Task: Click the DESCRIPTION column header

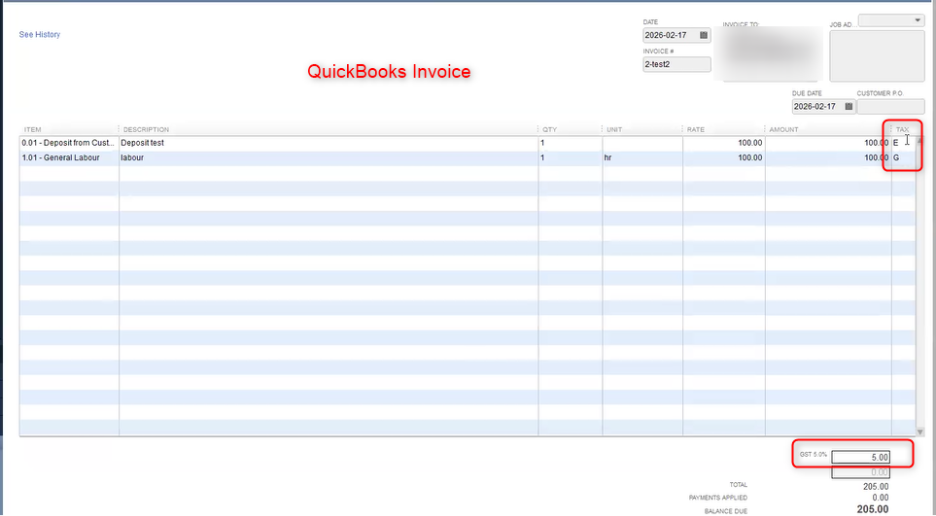Action: pyautogui.click(x=146, y=130)
